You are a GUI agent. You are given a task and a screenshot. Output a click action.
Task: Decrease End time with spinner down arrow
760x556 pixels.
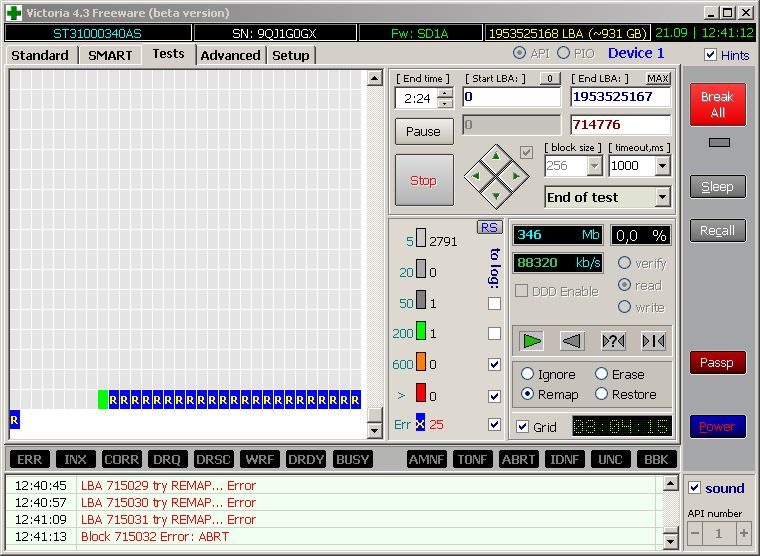click(x=445, y=104)
